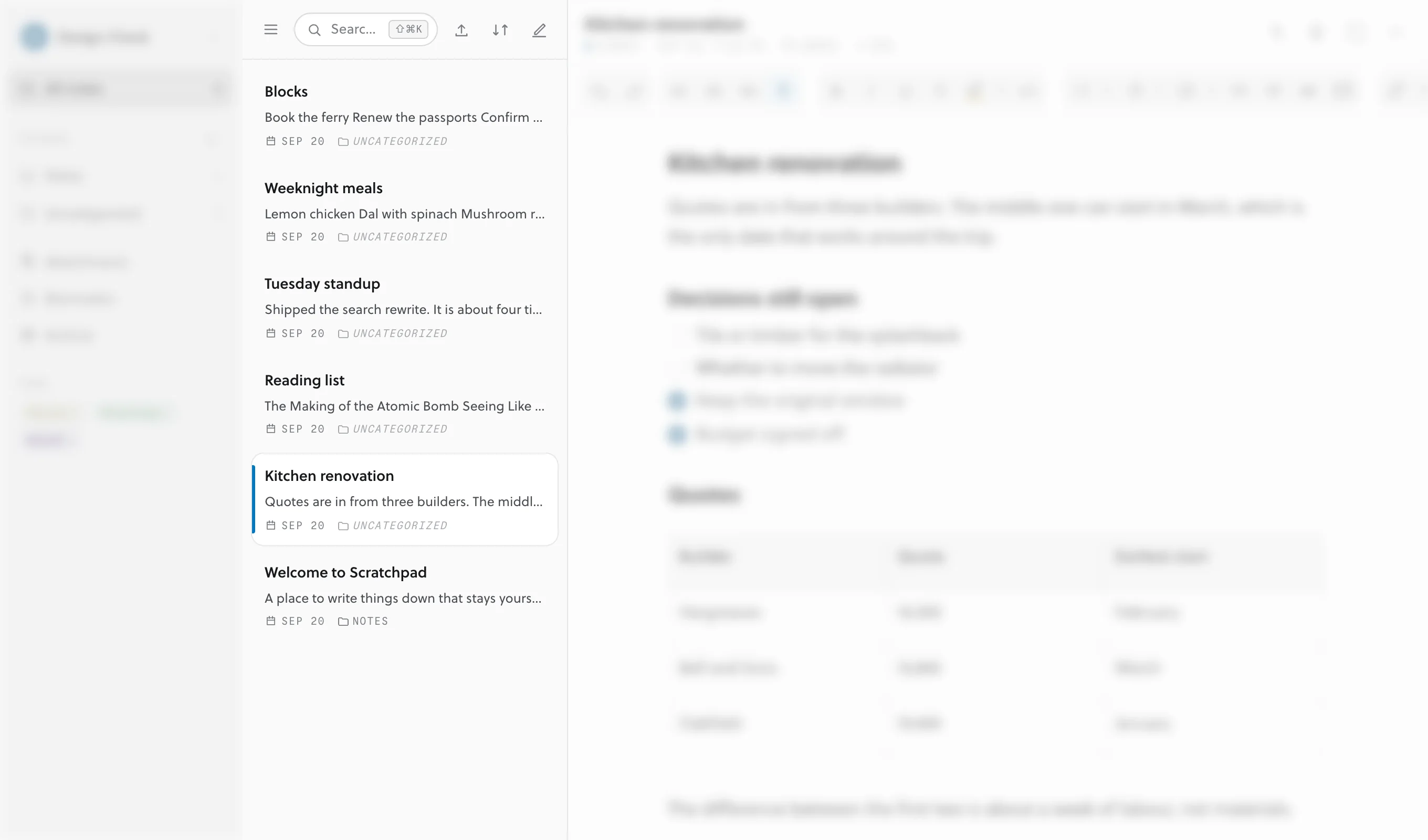Click the preview 'Quotes are in from three builders'
Viewport: 1428px width, 840px height.
[404, 501]
